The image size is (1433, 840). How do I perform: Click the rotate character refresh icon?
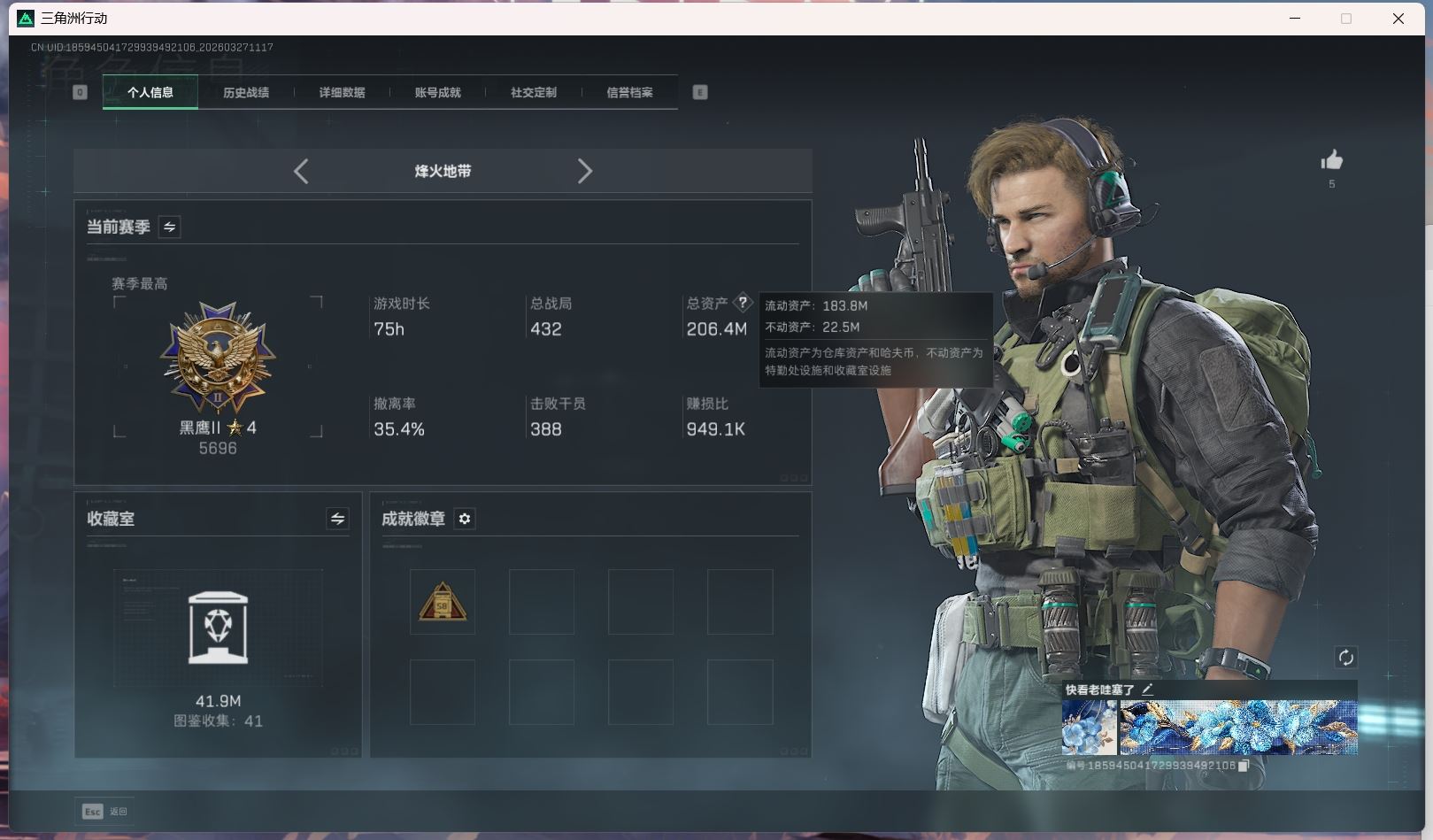1345,657
